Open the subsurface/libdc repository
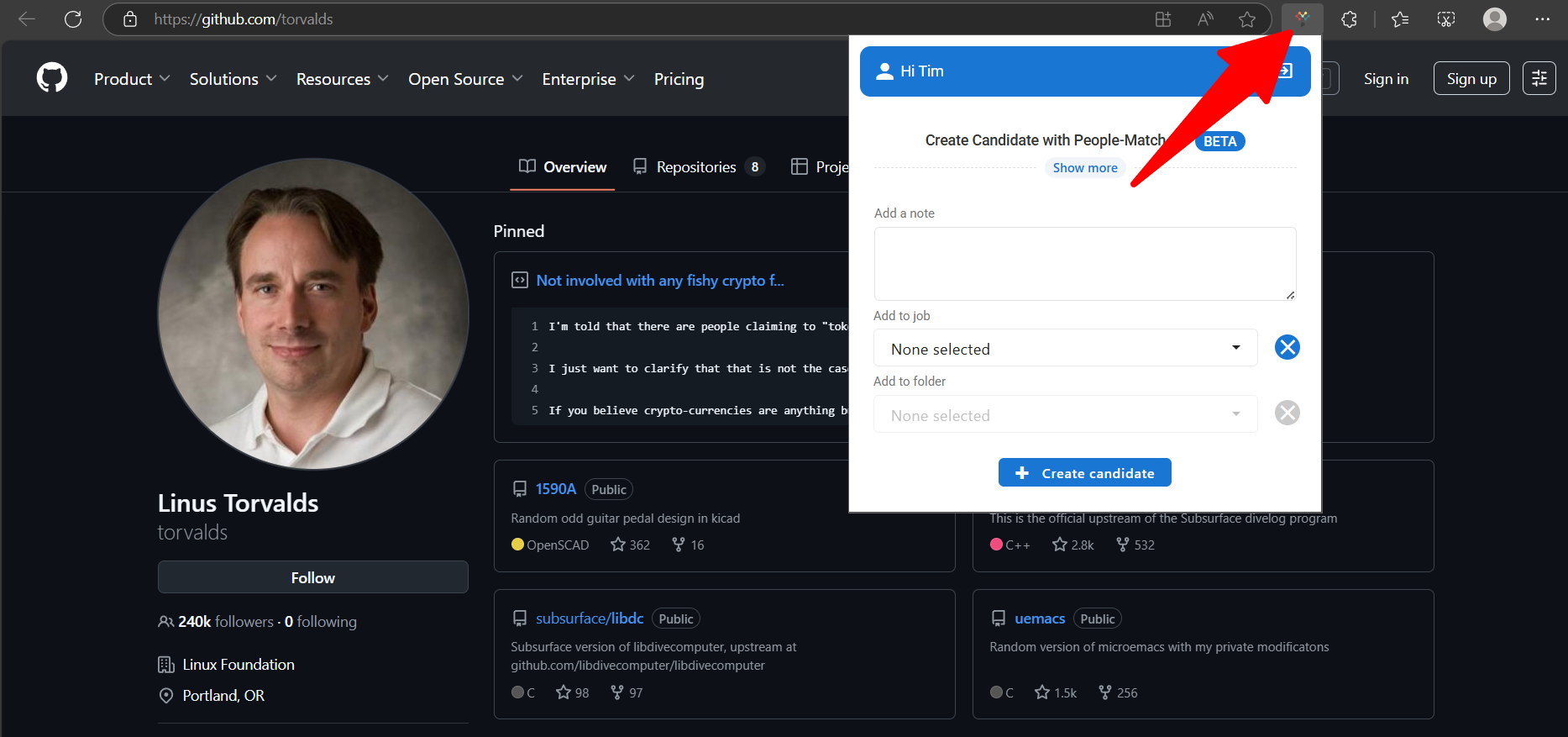The image size is (1568, 737). [590, 619]
